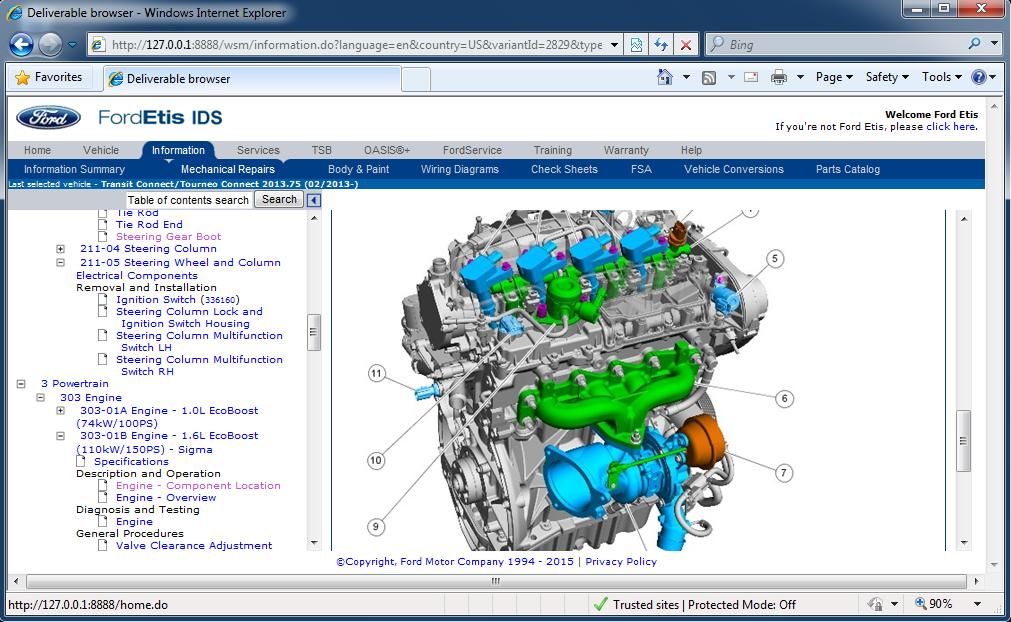Click the Ford oval logo
The height and width of the screenshot is (622, 1011).
(x=48, y=117)
